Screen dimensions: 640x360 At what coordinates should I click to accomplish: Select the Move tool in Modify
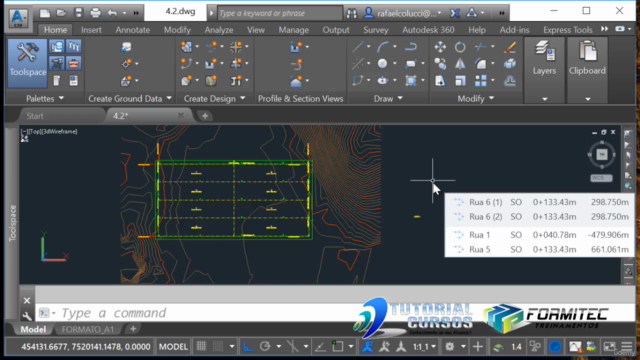coord(440,47)
